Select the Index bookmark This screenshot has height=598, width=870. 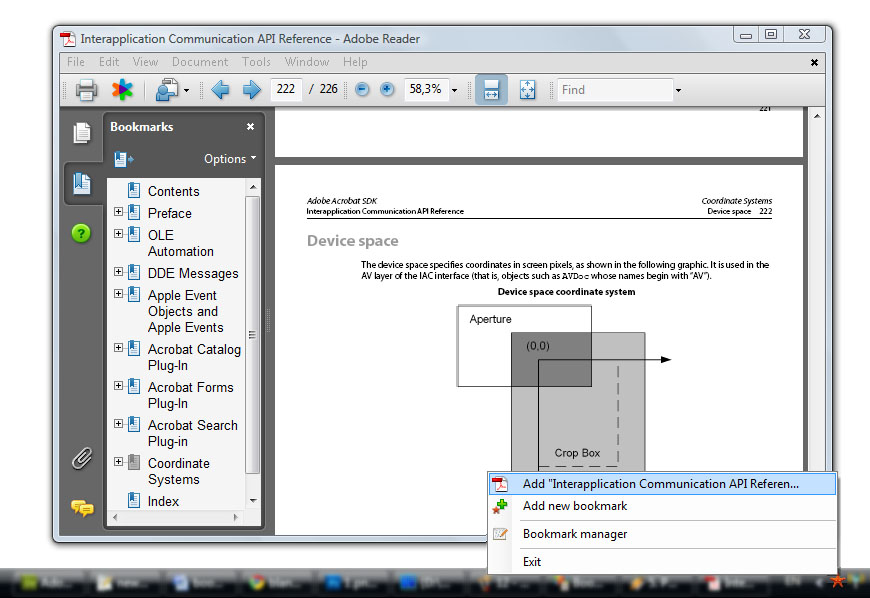[163, 501]
